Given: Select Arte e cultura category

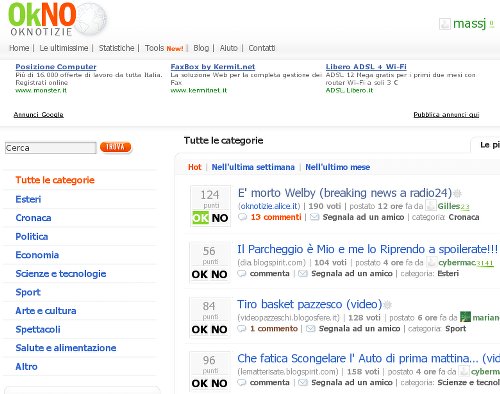Looking at the screenshot, I should click(x=46, y=311).
